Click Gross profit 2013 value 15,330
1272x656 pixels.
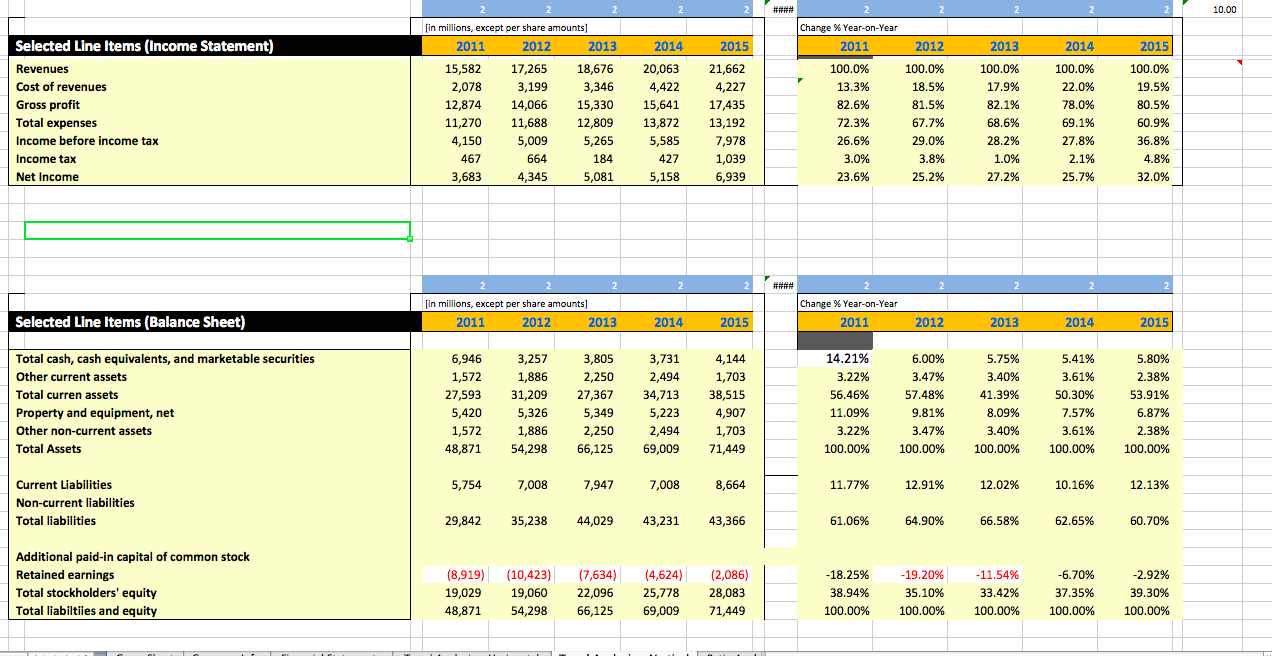click(596, 105)
